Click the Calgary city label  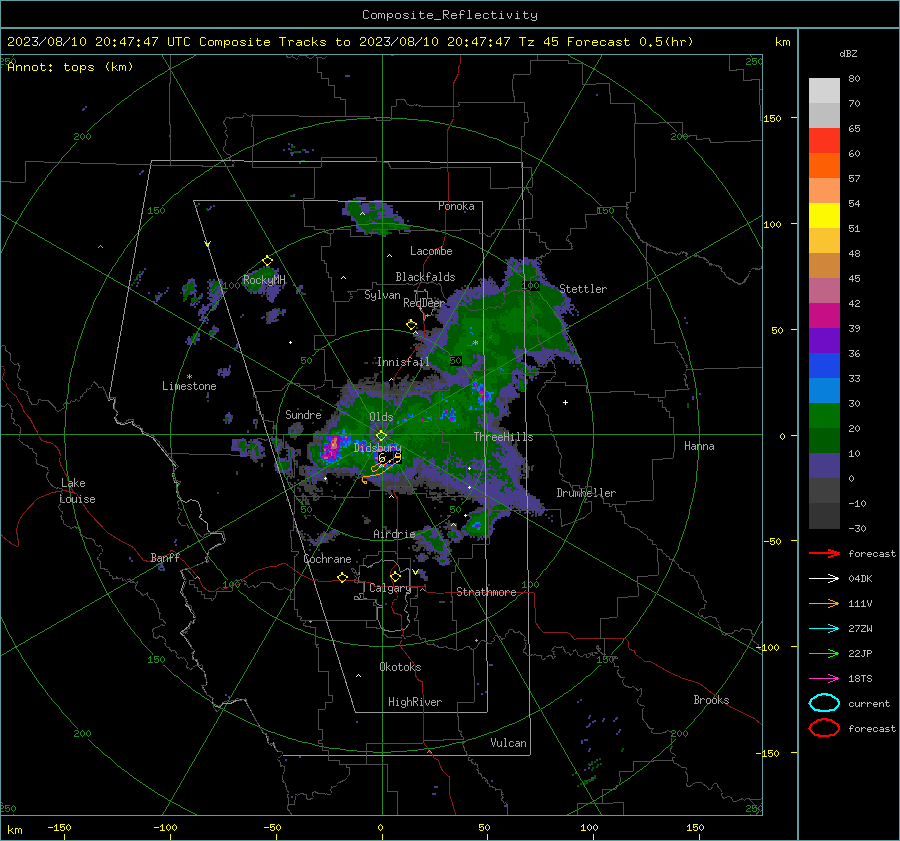pyautogui.click(x=390, y=588)
